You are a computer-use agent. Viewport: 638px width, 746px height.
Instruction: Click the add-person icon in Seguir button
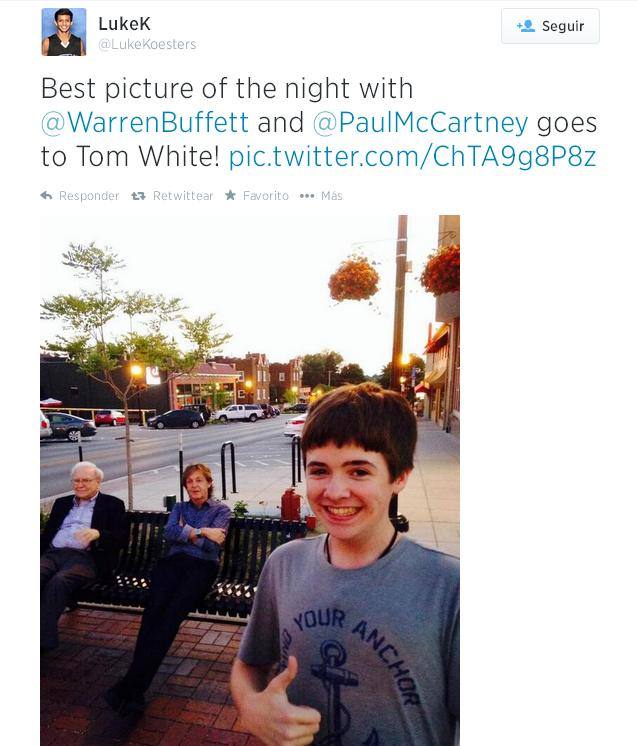526,26
